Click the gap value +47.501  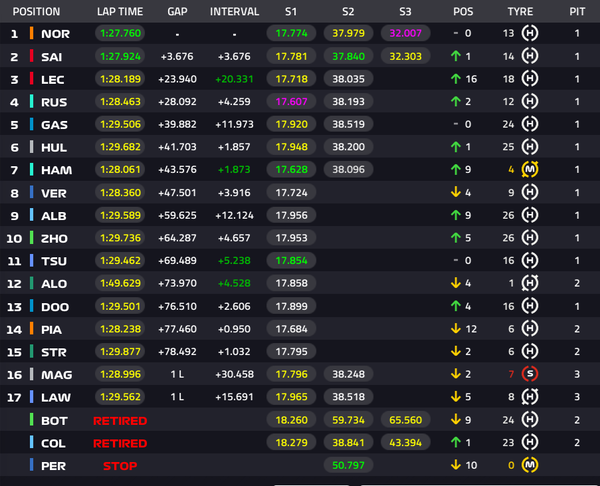[x=177, y=192]
